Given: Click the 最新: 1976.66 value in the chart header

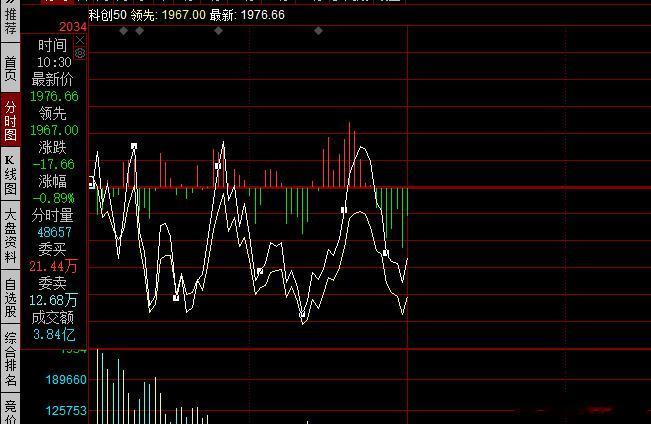Looking at the screenshot, I should tap(247, 15).
